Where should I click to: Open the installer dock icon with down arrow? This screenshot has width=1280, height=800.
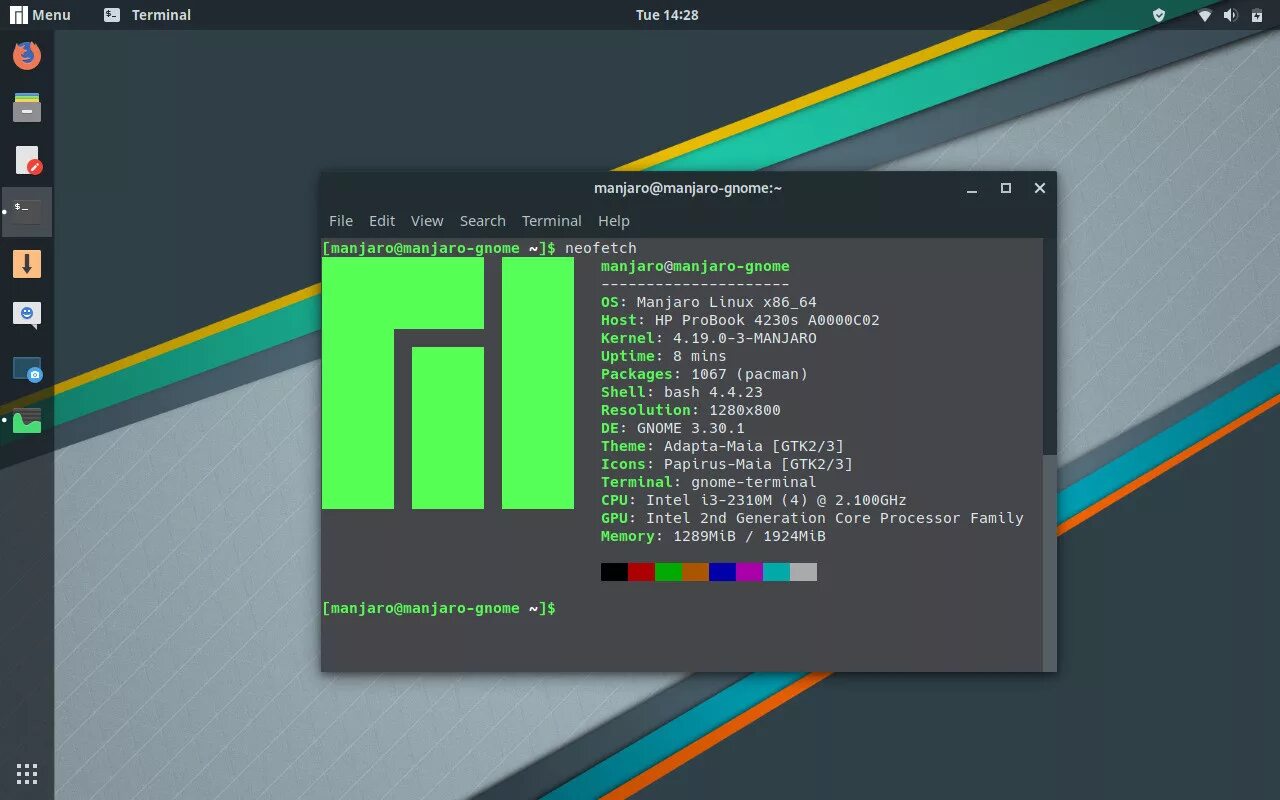click(27, 264)
